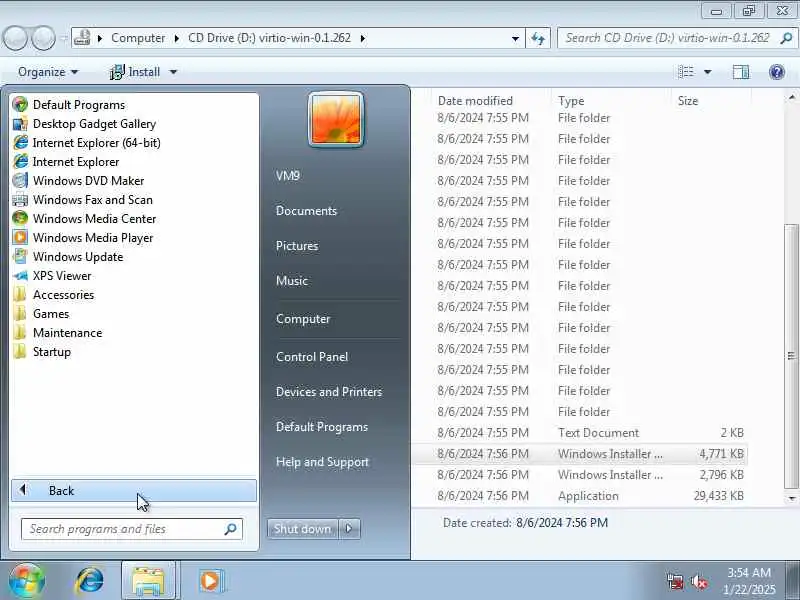Select the 4,771 KB Windows Installer row
This screenshot has width=800, height=600.
(x=581, y=454)
